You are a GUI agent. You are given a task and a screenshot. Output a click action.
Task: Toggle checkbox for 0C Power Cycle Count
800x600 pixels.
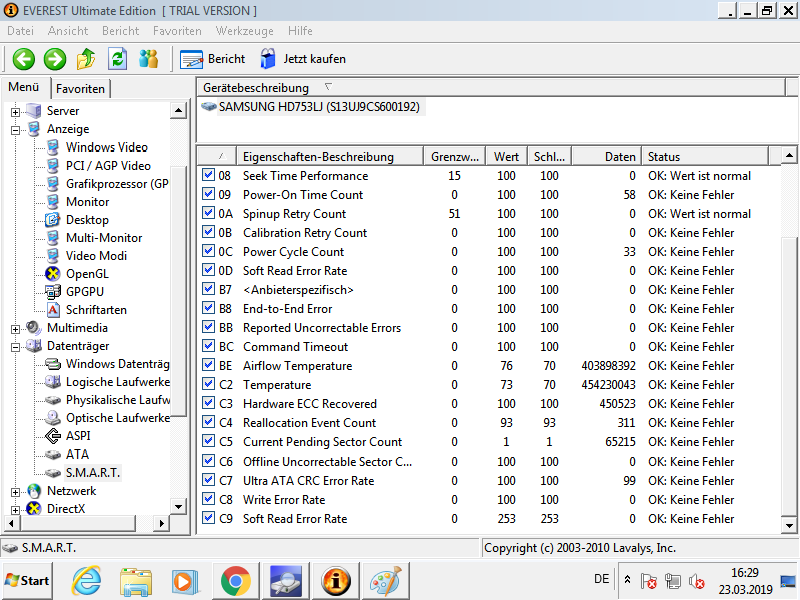[x=208, y=251]
